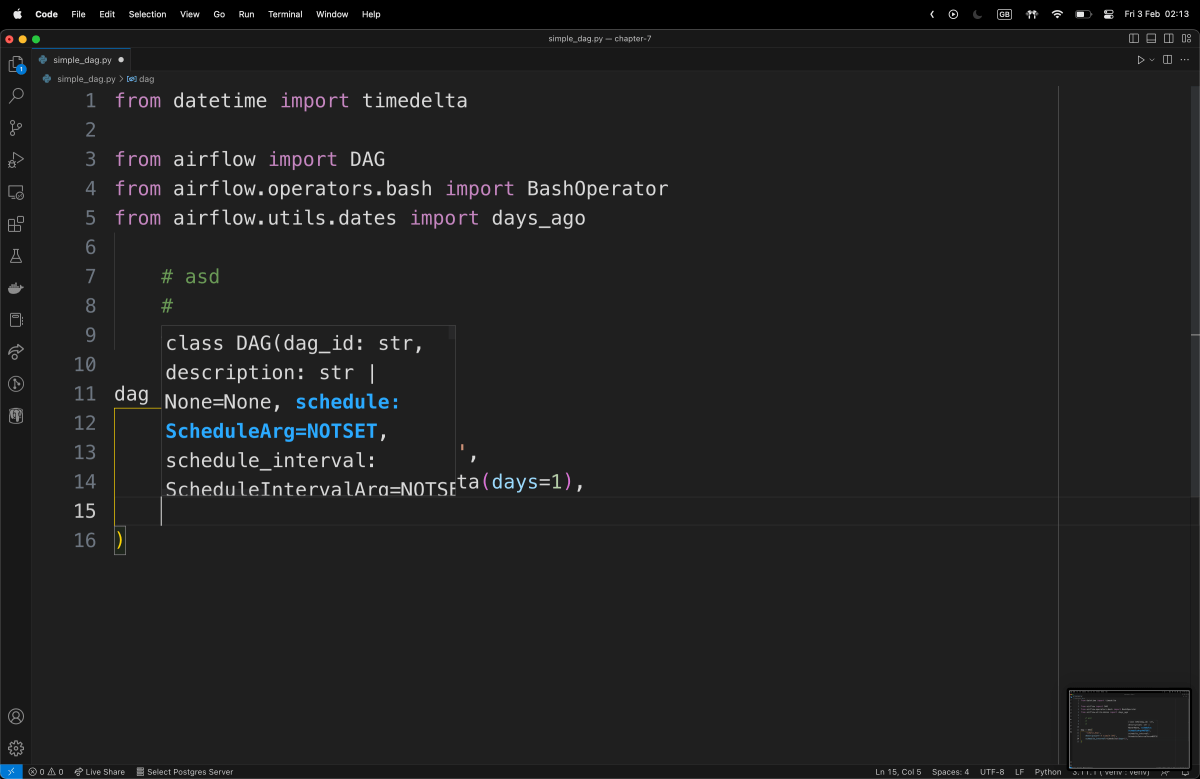Change end of line sequence LF
Screen dimensions: 1200x779
[1020, 772]
